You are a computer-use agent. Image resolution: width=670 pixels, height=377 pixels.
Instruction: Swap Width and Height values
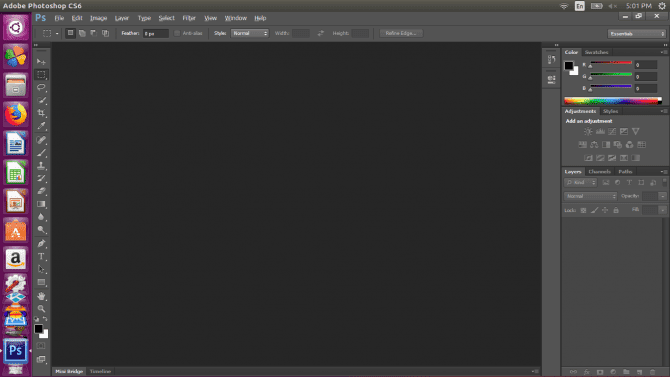[x=320, y=33]
